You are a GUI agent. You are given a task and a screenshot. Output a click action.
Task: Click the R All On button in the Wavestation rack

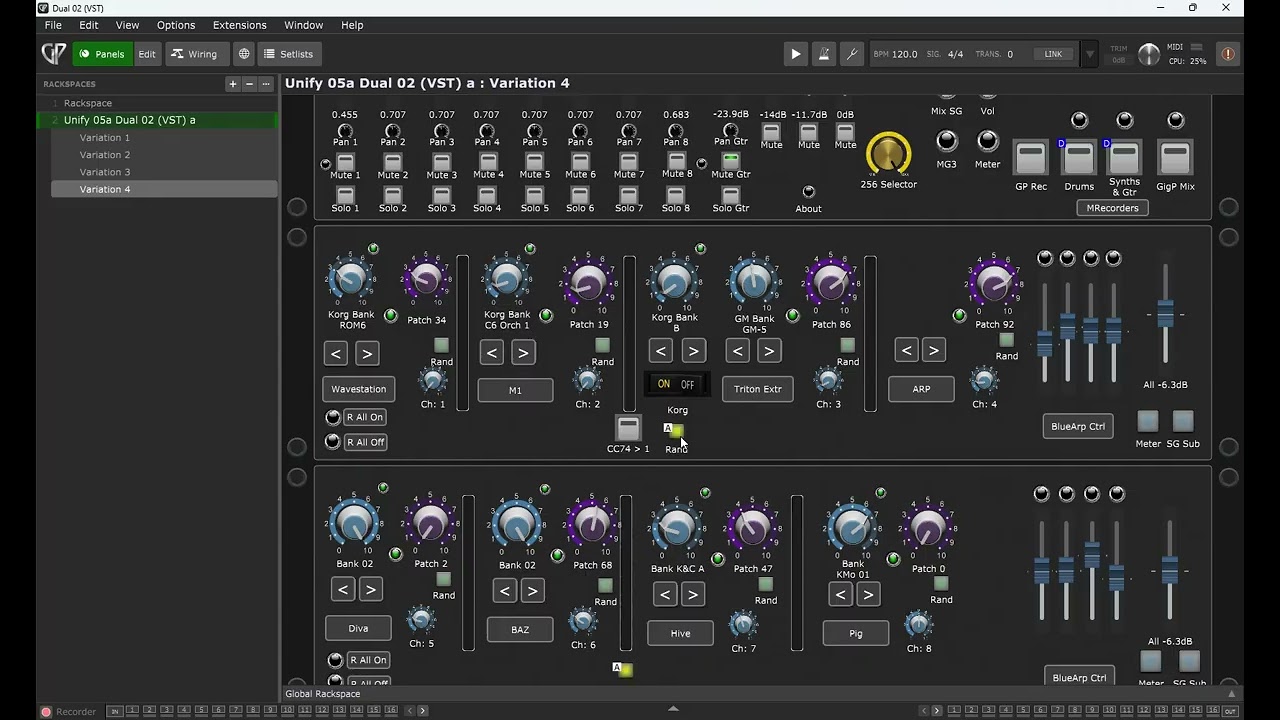click(364, 417)
